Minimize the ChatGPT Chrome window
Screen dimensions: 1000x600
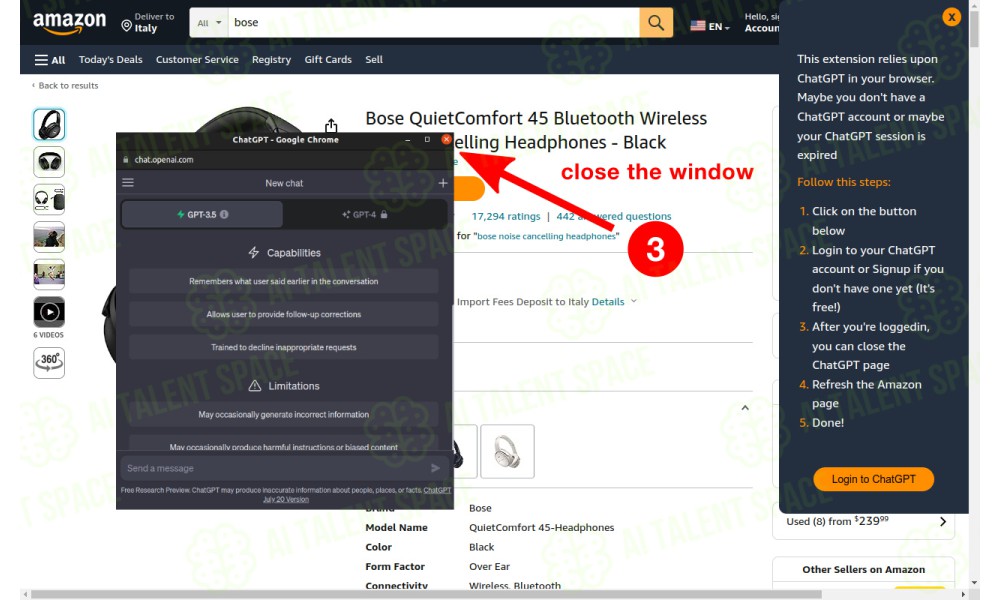point(408,139)
